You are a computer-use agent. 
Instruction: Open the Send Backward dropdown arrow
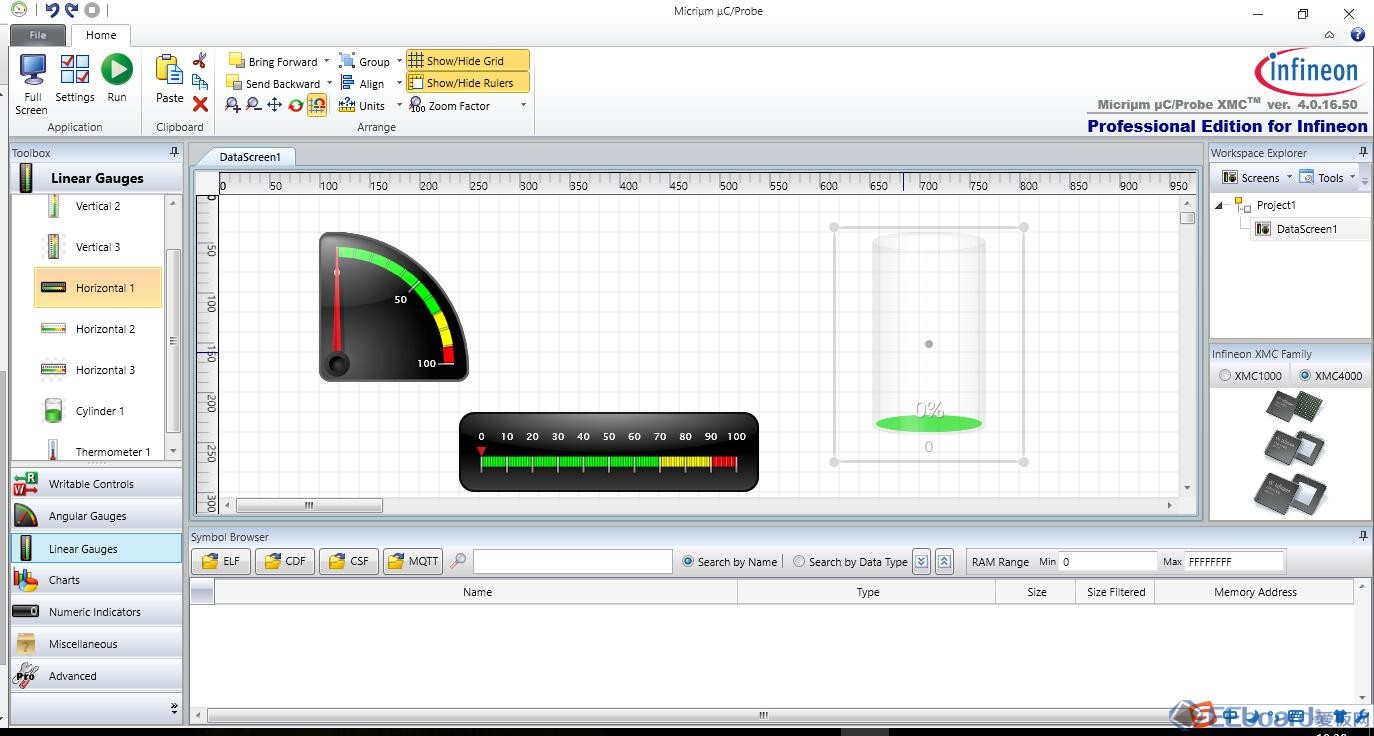click(329, 83)
